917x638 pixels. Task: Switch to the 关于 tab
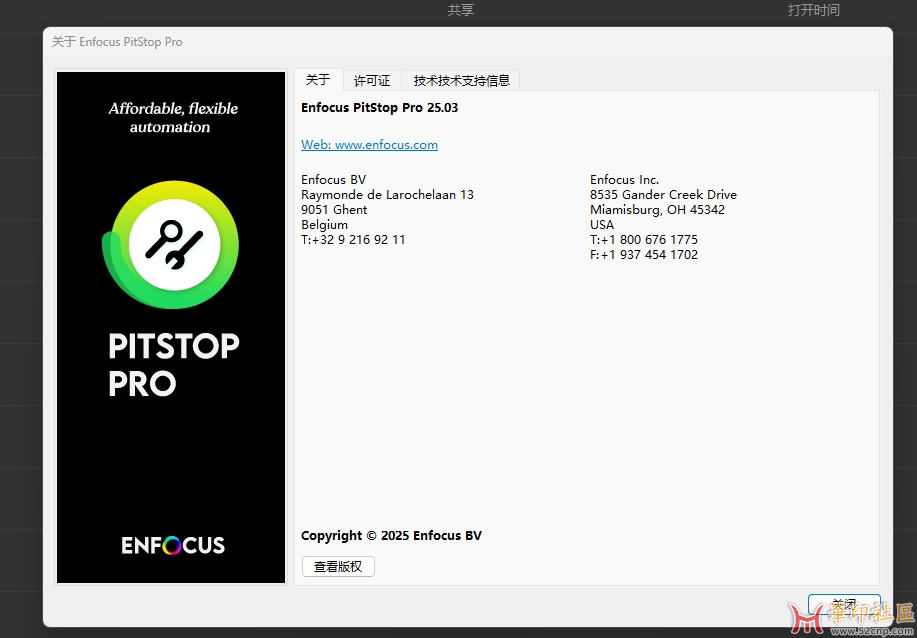pyautogui.click(x=318, y=80)
